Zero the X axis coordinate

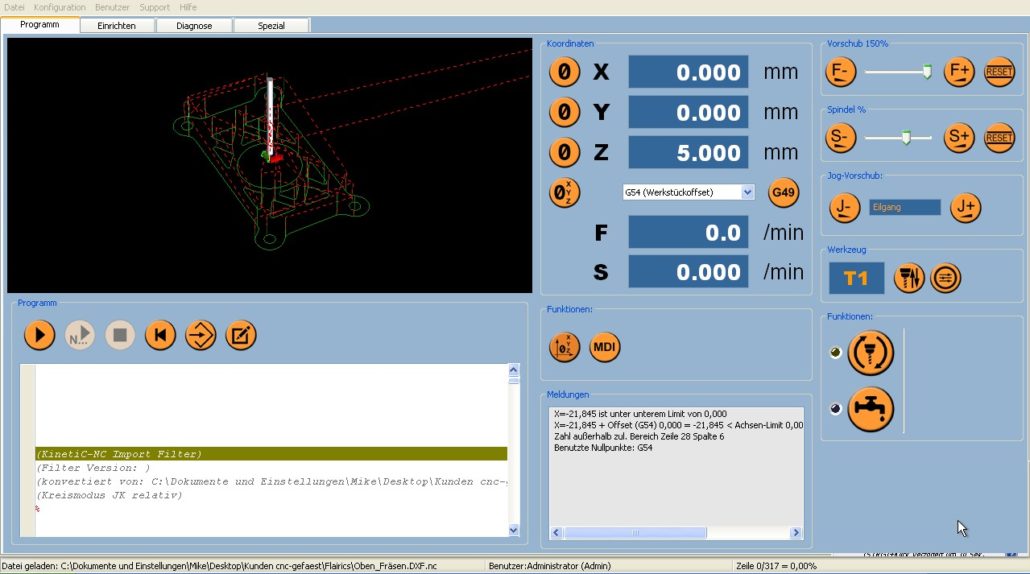tap(565, 72)
